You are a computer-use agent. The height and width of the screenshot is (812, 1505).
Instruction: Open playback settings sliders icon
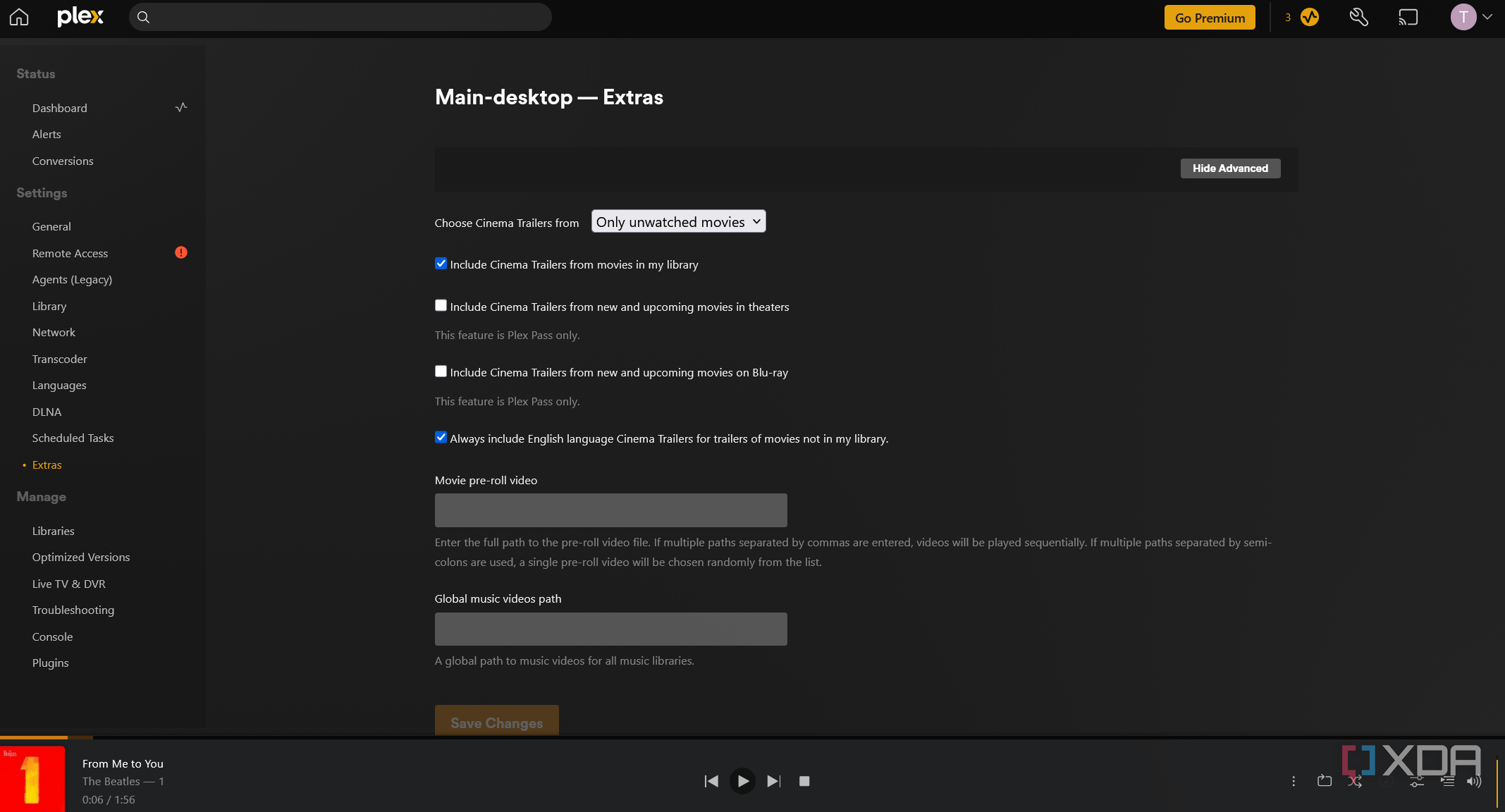(1417, 781)
